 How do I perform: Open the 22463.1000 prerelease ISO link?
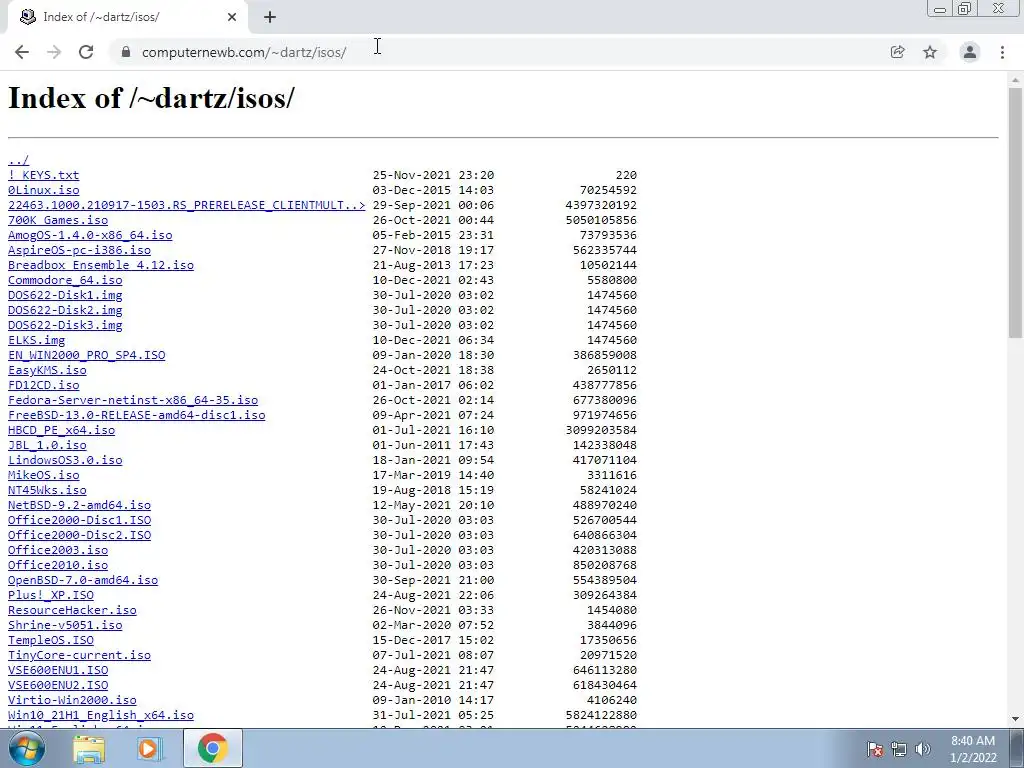click(x=187, y=205)
